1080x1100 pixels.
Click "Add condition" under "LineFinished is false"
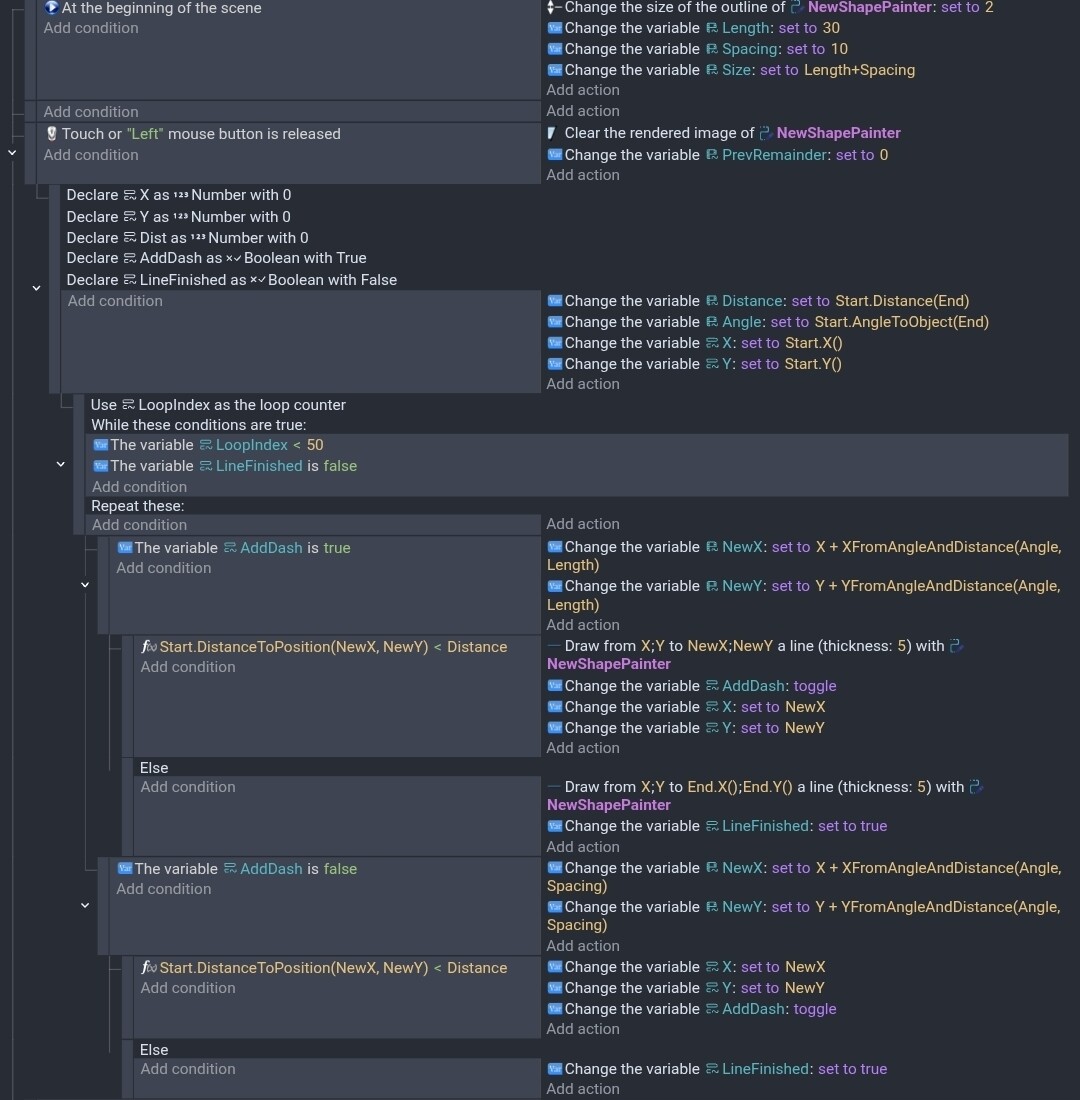(x=139, y=487)
